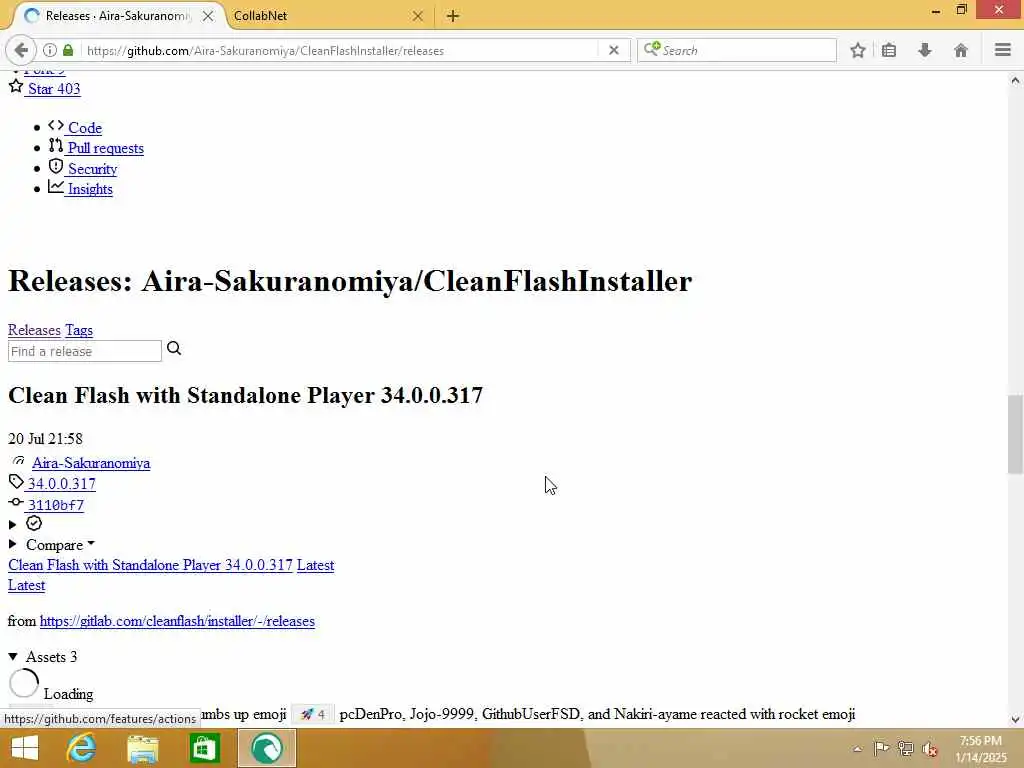Select the Releases GitHub browser tab
Screen dimensions: 1024x768
[x=118, y=16]
